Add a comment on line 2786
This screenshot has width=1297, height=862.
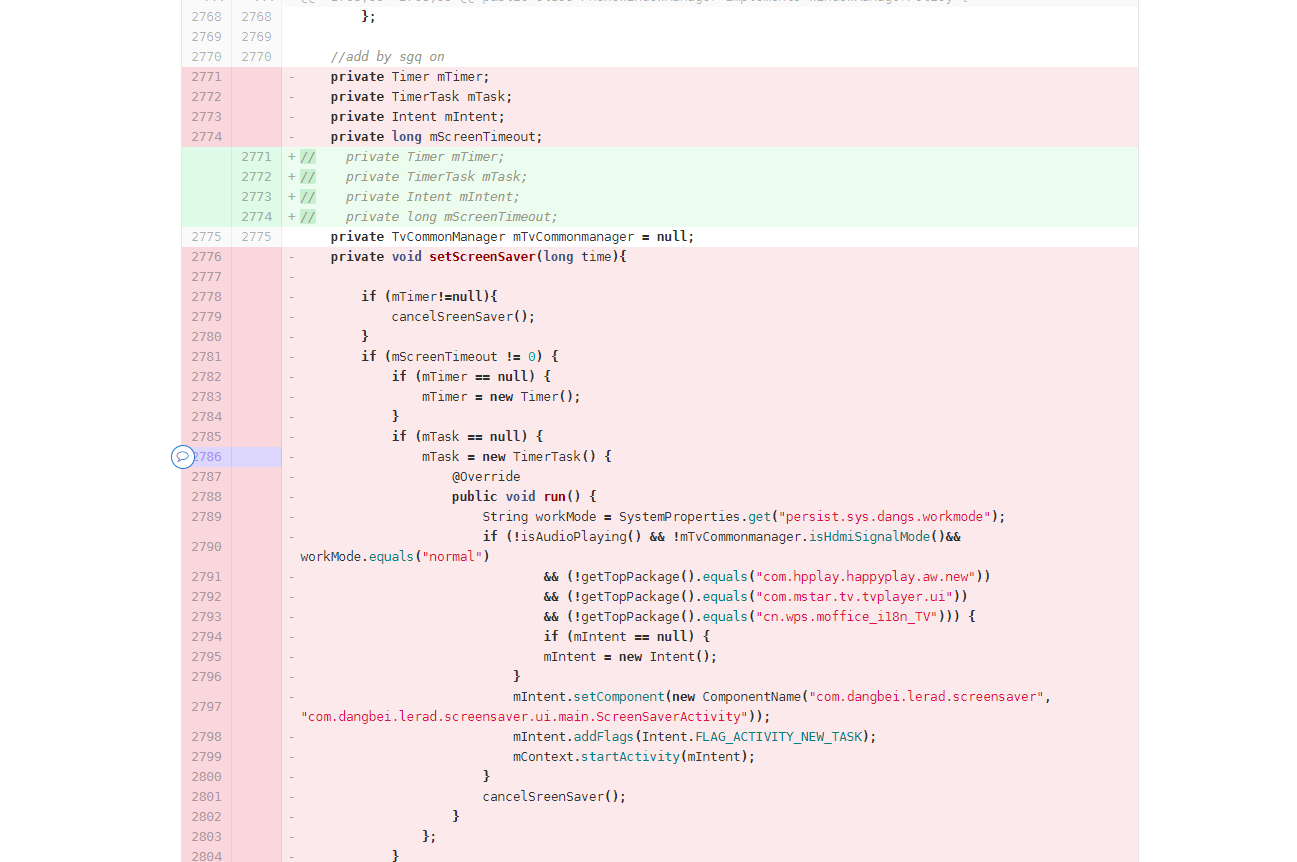coord(182,457)
